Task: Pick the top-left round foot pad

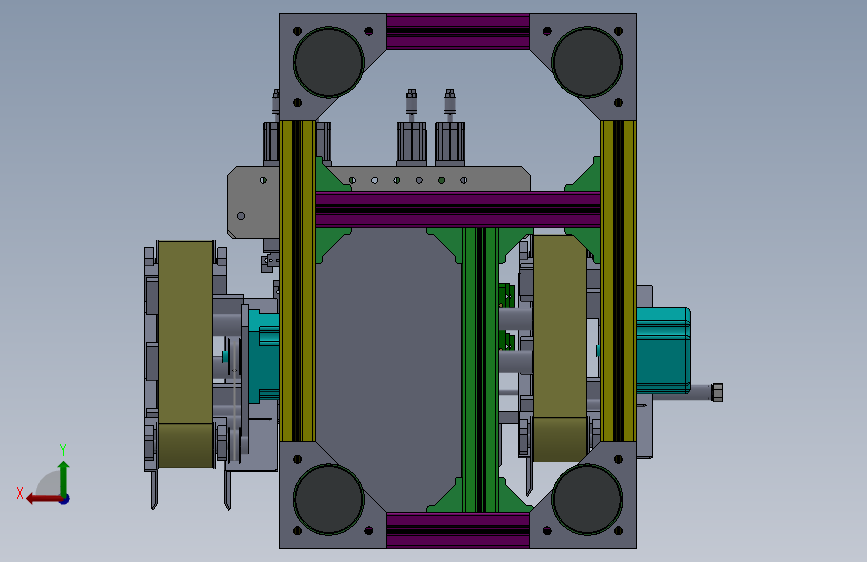Action: 329,62
